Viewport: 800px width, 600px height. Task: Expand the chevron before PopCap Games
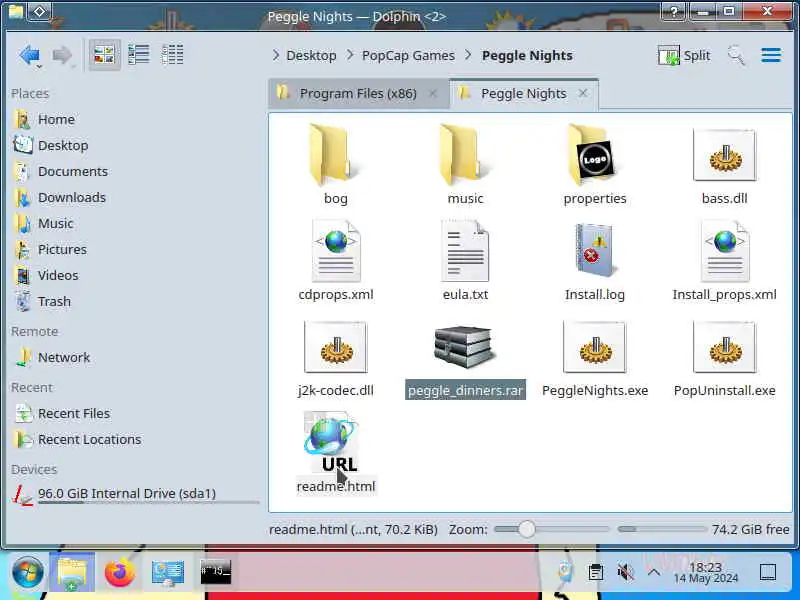tap(350, 55)
